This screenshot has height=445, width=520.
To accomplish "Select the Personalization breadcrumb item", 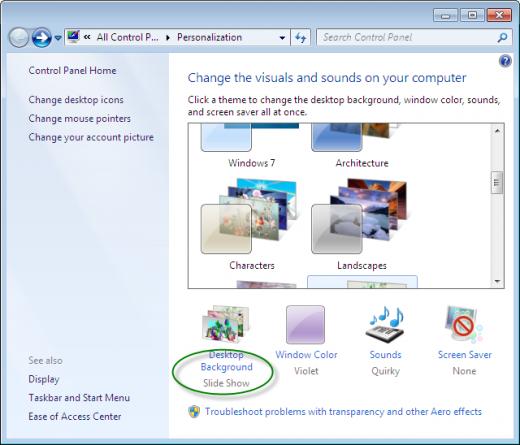I will click(209, 37).
